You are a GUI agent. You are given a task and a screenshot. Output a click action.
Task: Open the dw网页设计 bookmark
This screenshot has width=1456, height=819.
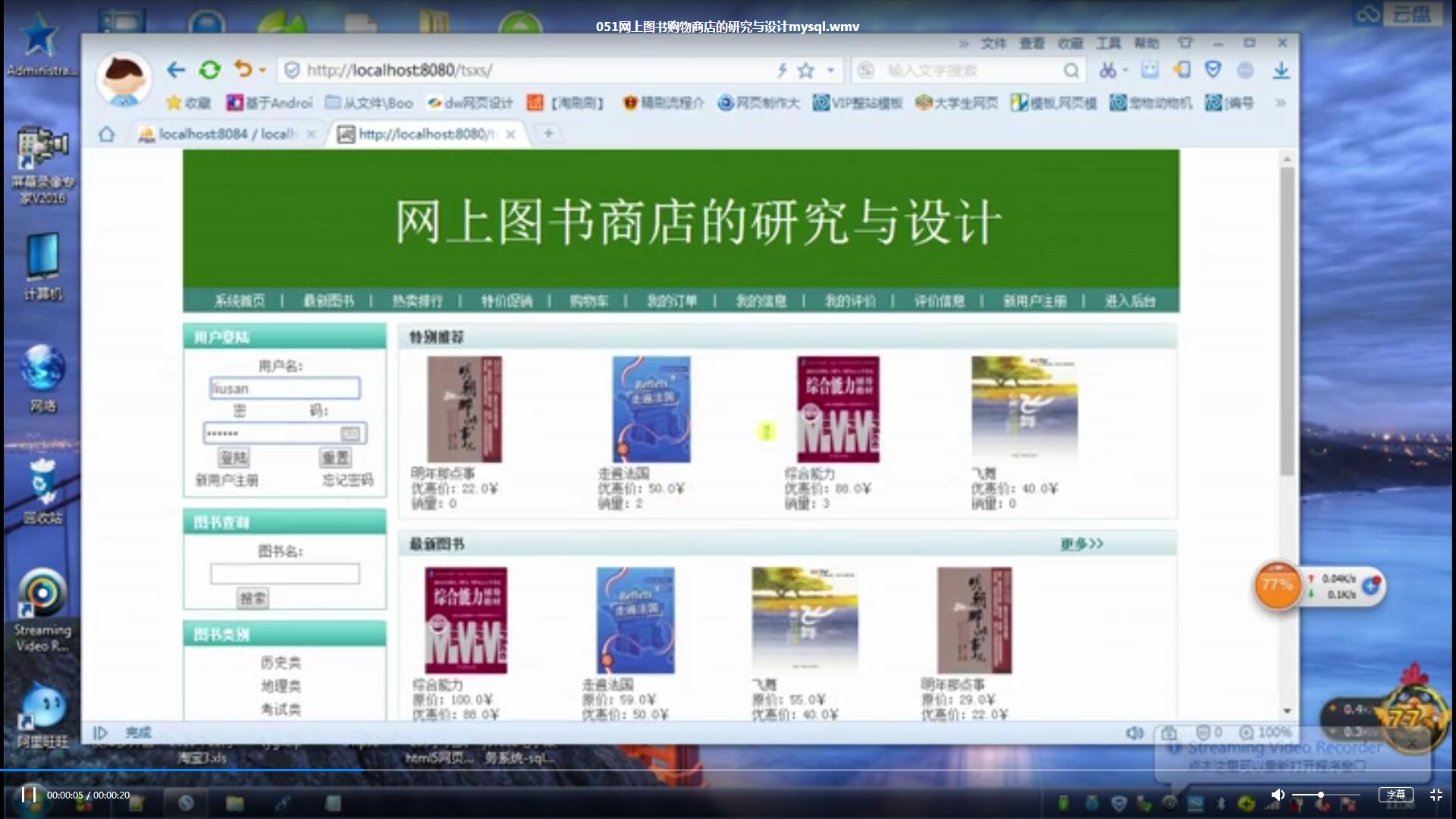[470, 102]
